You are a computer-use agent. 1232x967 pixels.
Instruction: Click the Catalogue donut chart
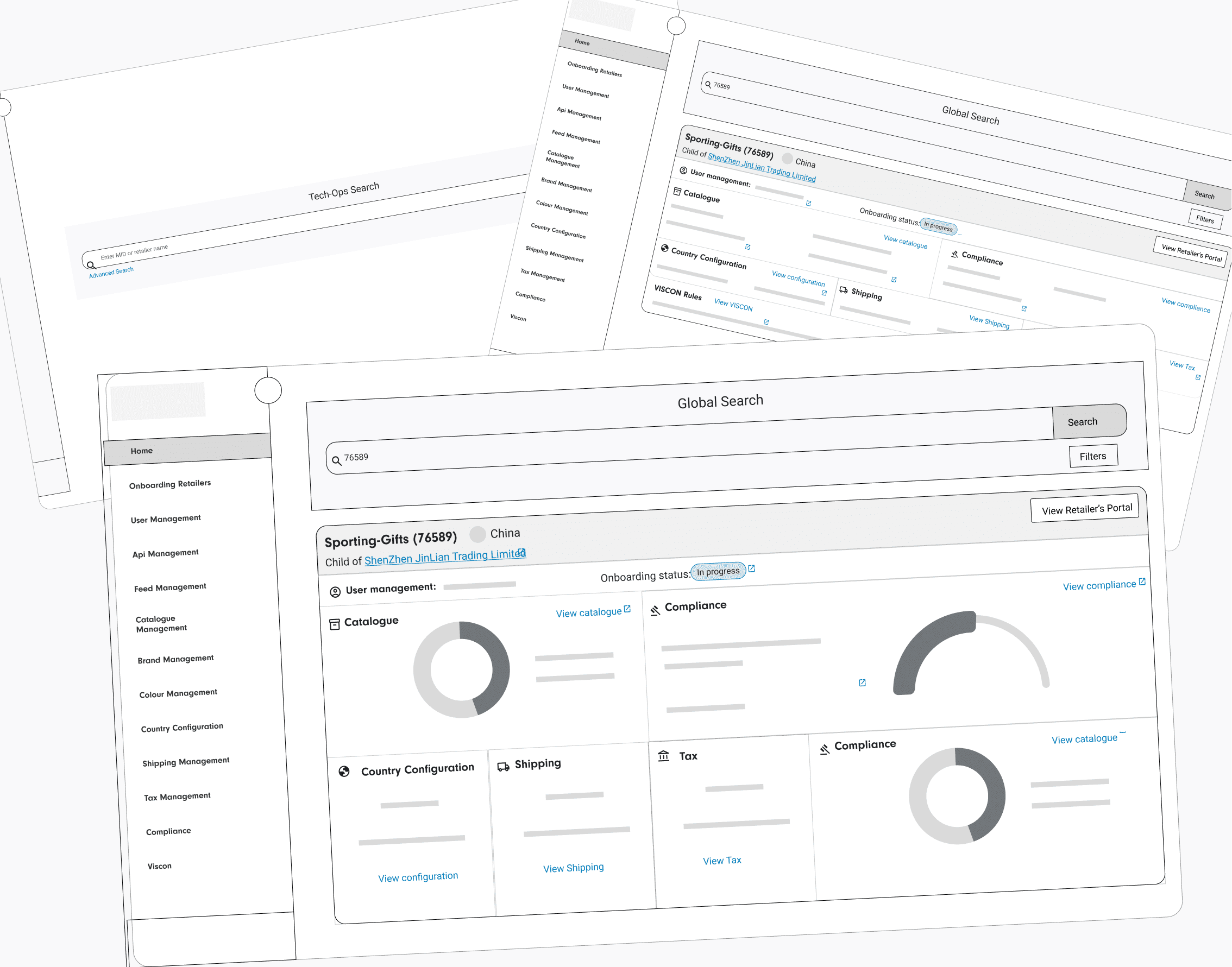click(x=461, y=670)
